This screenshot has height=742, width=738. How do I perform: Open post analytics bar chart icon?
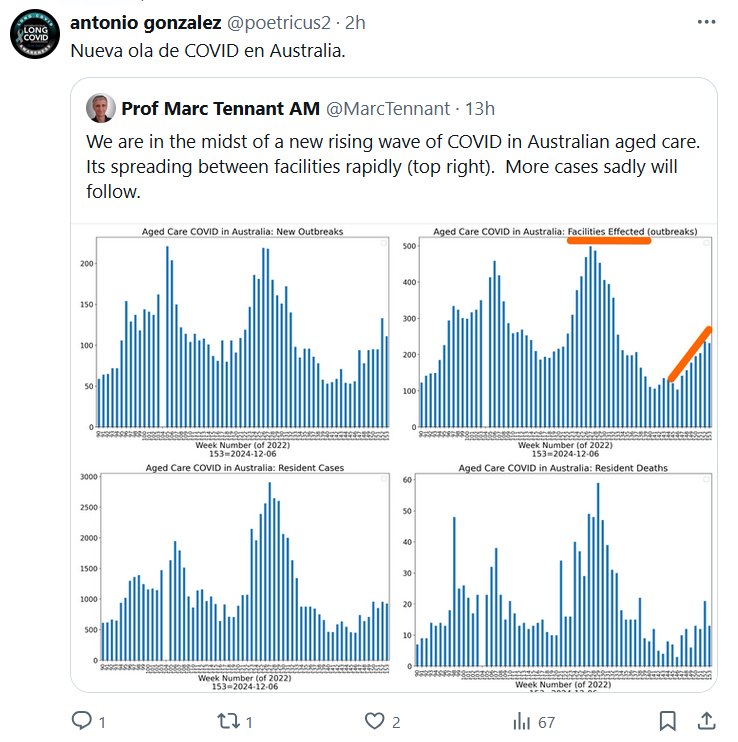pos(521,720)
